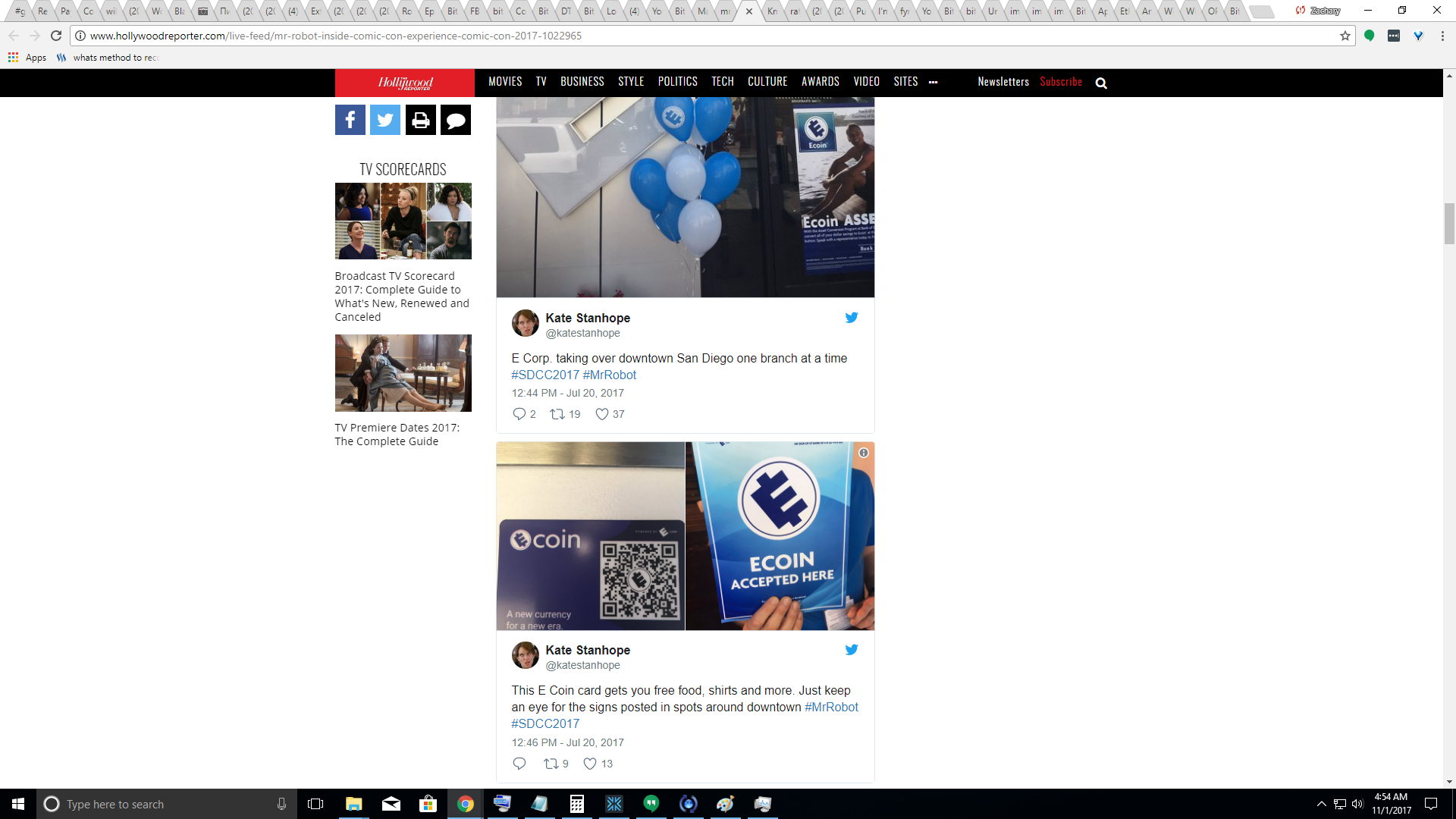
Task: Click the Twitter share icon in sidebar
Action: pyautogui.click(x=384, y=120)
